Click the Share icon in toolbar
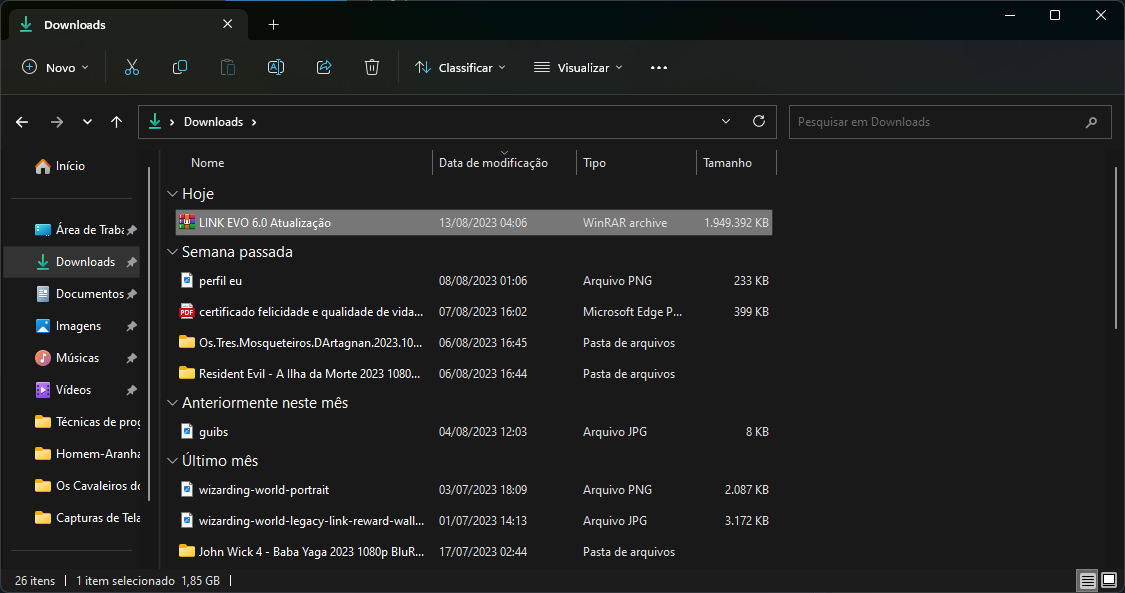The width and height of the screenshot is (1125, 593). click(x=324, y=67)
